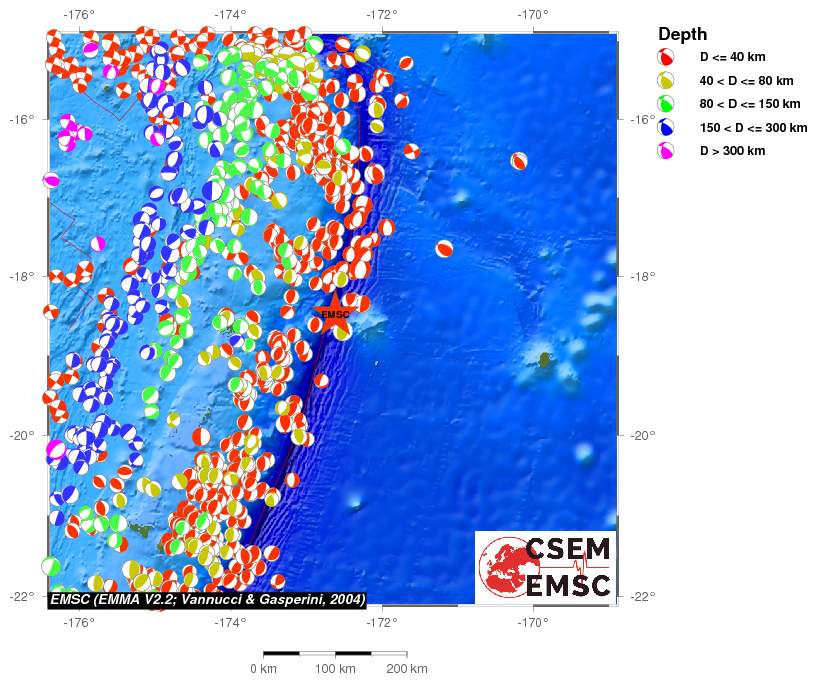817x683 pixels.
Task: Click the "100 km" scale bar label
Action: tap(335, 668)
